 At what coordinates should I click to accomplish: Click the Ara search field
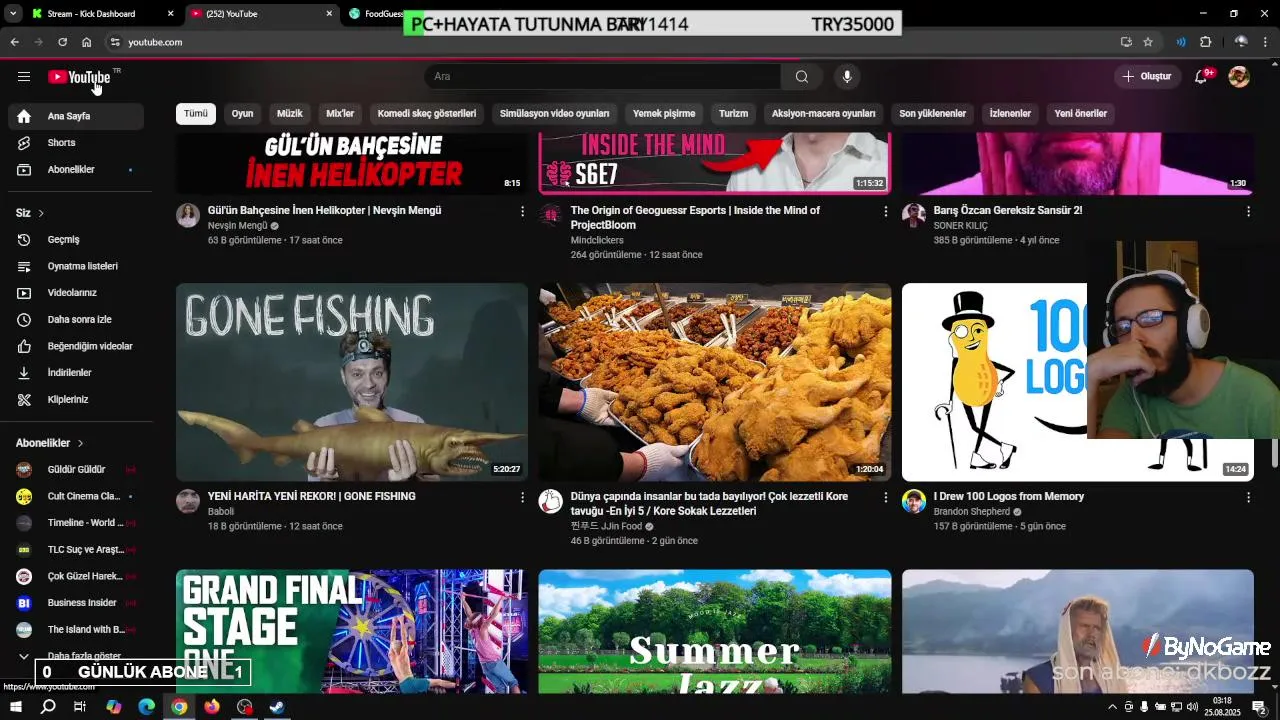pos(602,76)
